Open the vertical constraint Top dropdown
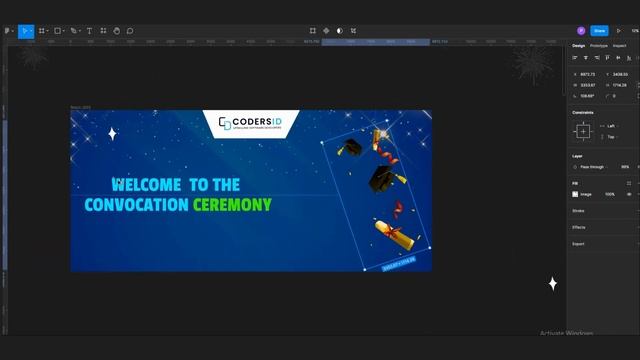The height and width of the screenshot is (360, 640). 609,137
